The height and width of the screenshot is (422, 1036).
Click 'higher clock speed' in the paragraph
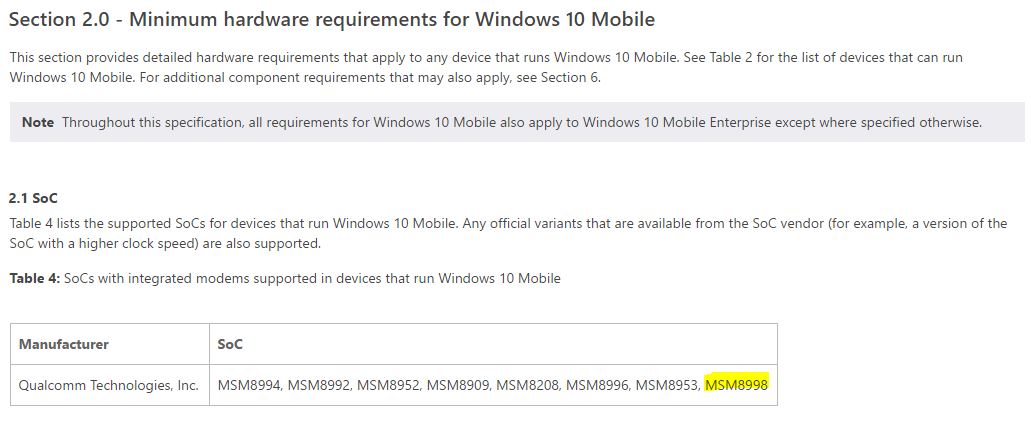[x=123, y=244]
